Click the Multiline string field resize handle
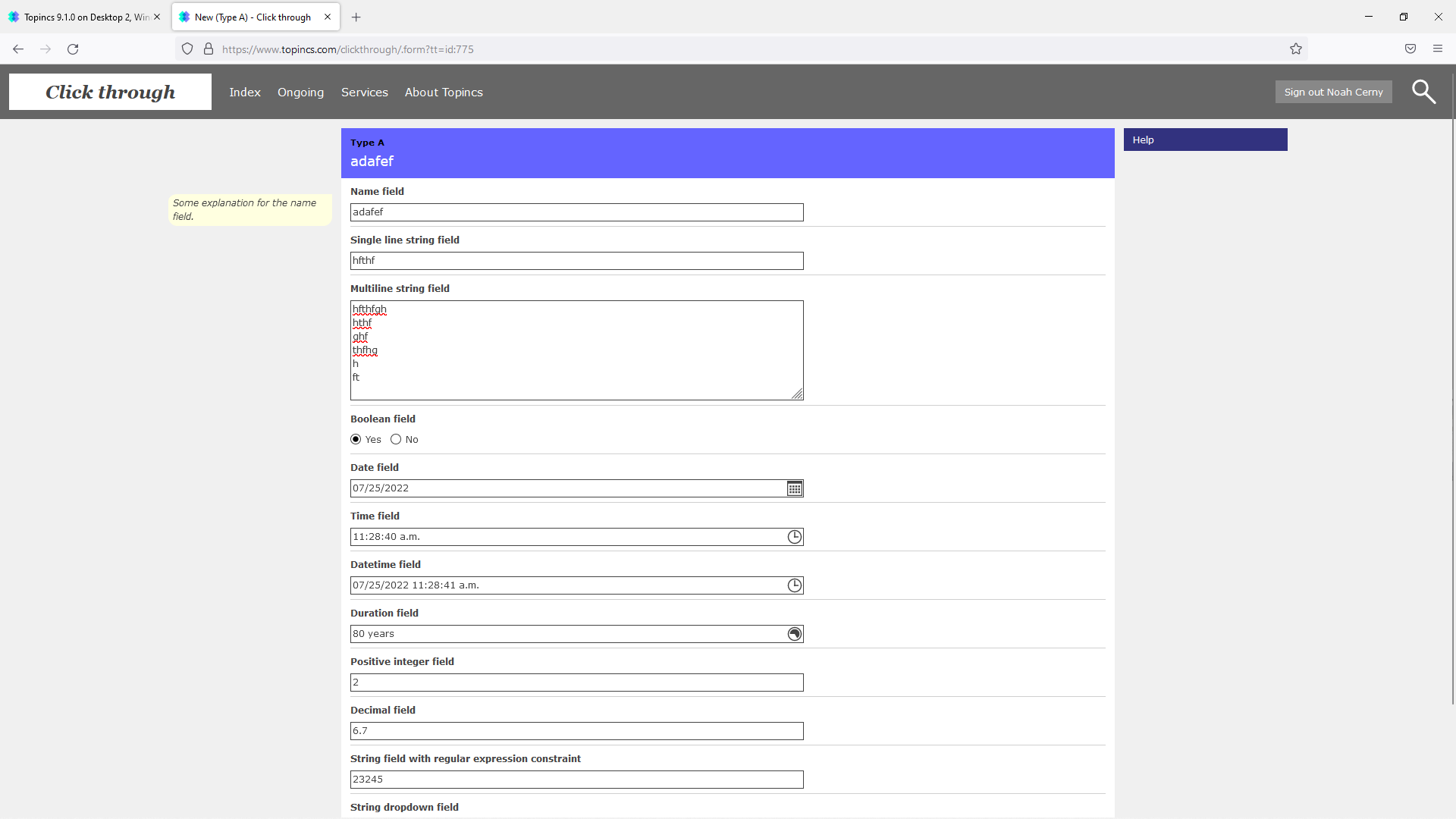Viewport: 1456px width, 819px height. (797, 394)
